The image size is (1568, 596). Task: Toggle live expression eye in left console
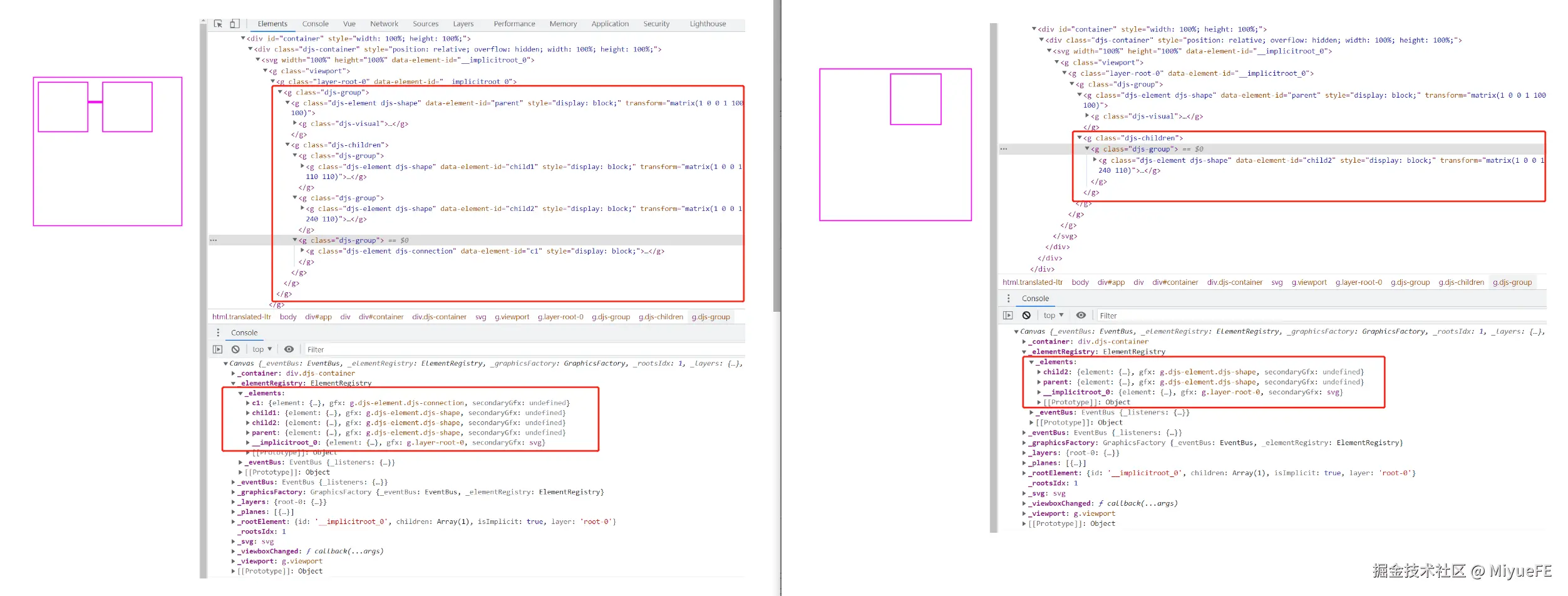289,349
